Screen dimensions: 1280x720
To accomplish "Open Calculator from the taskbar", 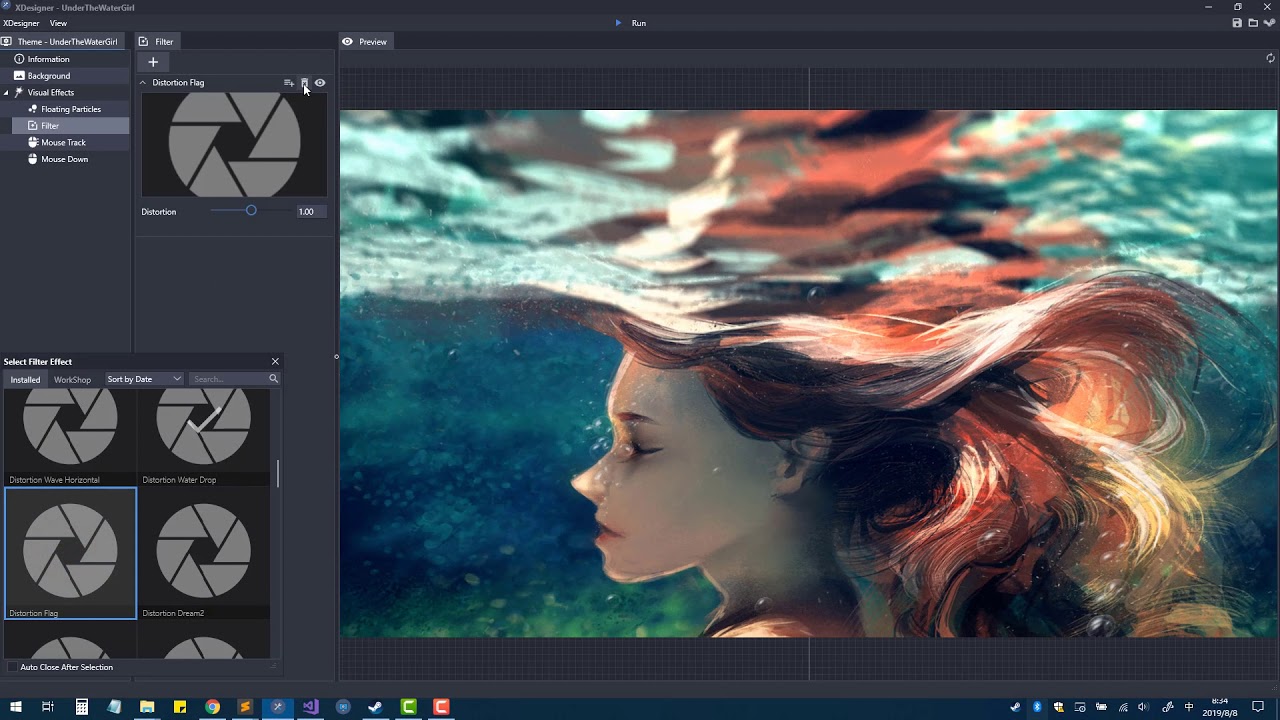I will 81,707.
